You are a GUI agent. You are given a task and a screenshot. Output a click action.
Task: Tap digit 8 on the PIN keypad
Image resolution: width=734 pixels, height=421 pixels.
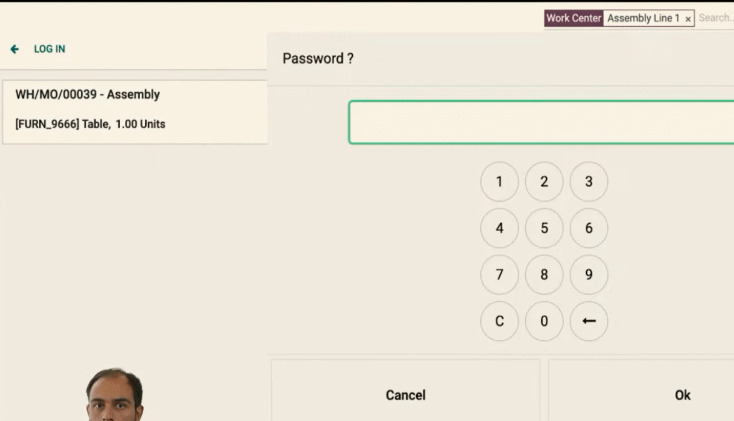(x=544, y=274)
